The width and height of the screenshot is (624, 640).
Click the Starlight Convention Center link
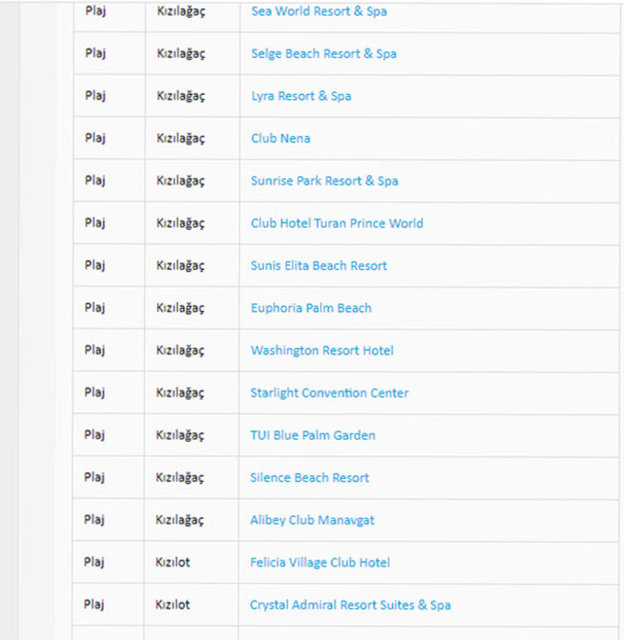(329, 393)
